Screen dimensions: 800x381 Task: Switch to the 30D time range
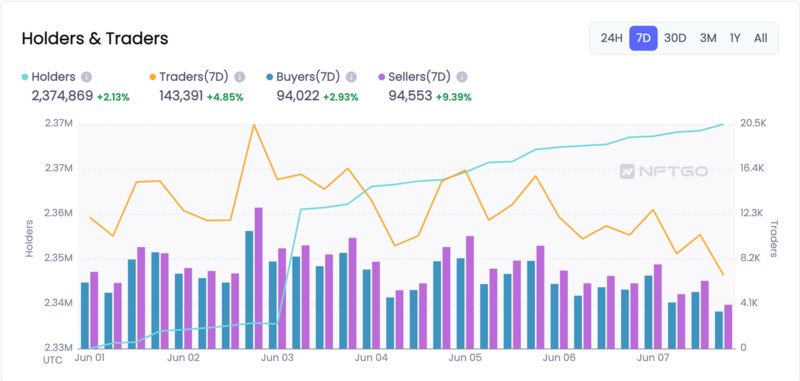click(675, 38)
